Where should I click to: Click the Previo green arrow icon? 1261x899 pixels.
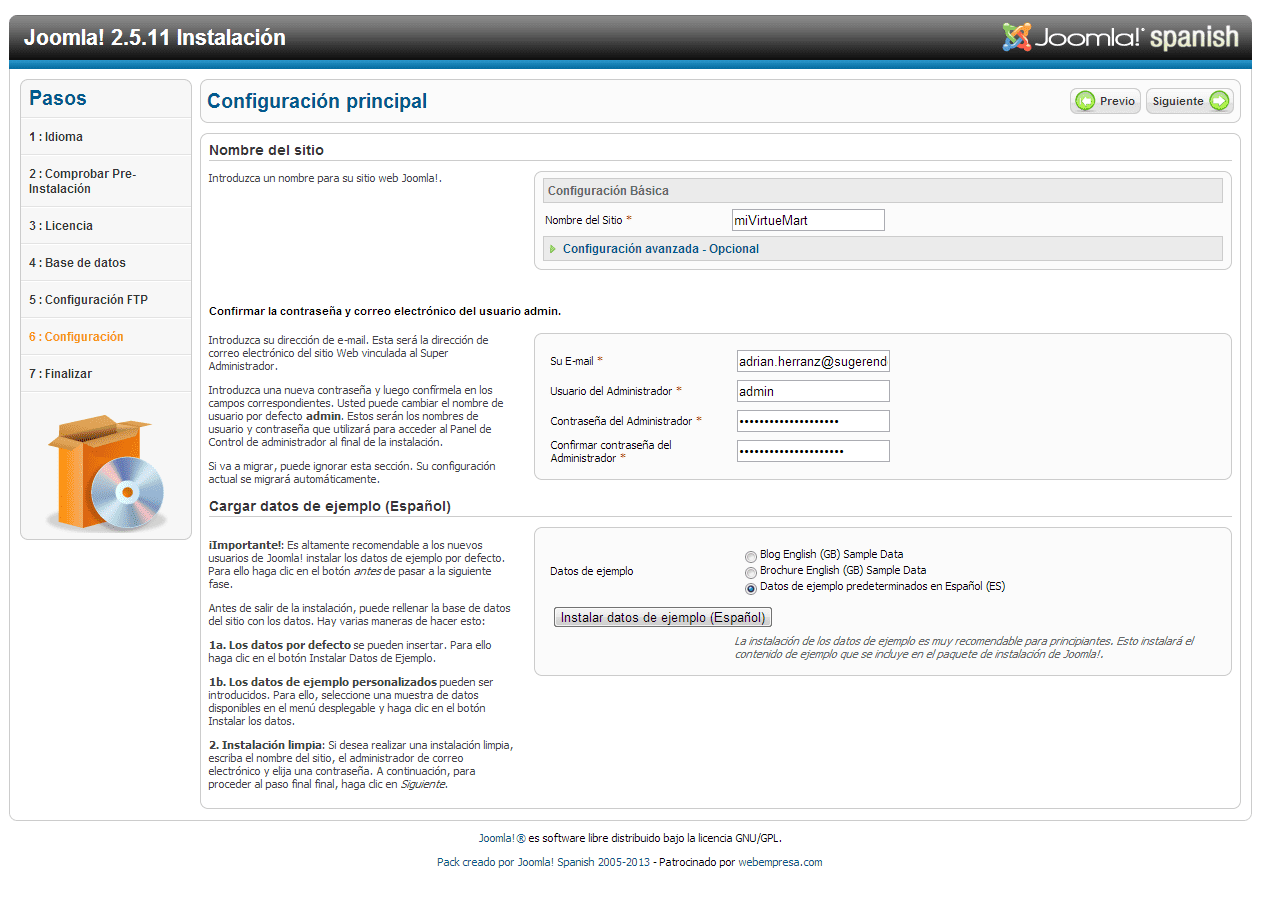point(1085,101)
